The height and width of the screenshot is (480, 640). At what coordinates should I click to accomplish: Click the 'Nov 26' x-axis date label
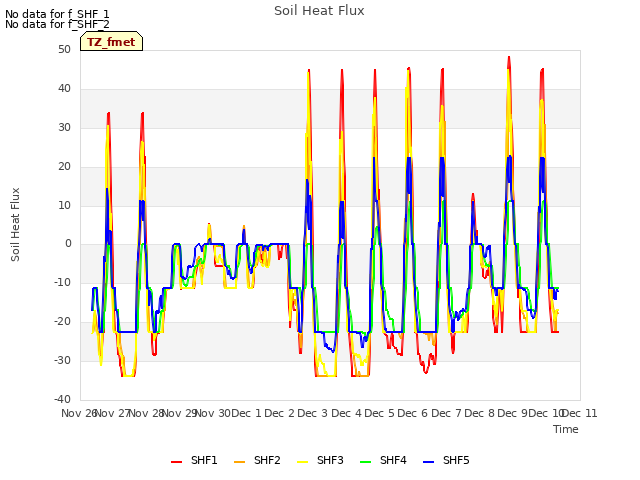click(x=78, y=413)
